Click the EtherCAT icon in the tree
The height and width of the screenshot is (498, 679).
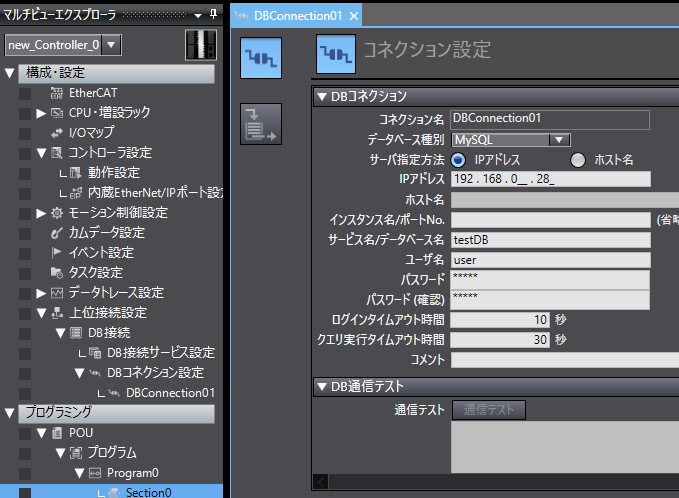click(x=57, y=93)
